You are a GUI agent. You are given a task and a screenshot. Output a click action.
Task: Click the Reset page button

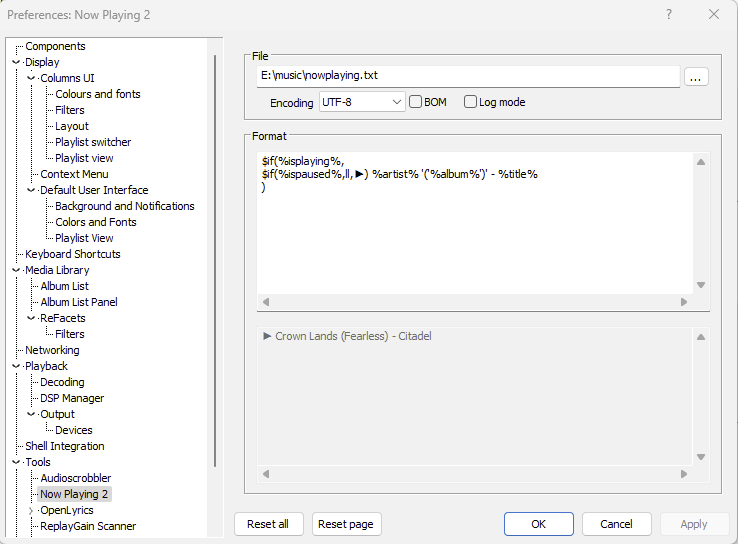point(346,524)
